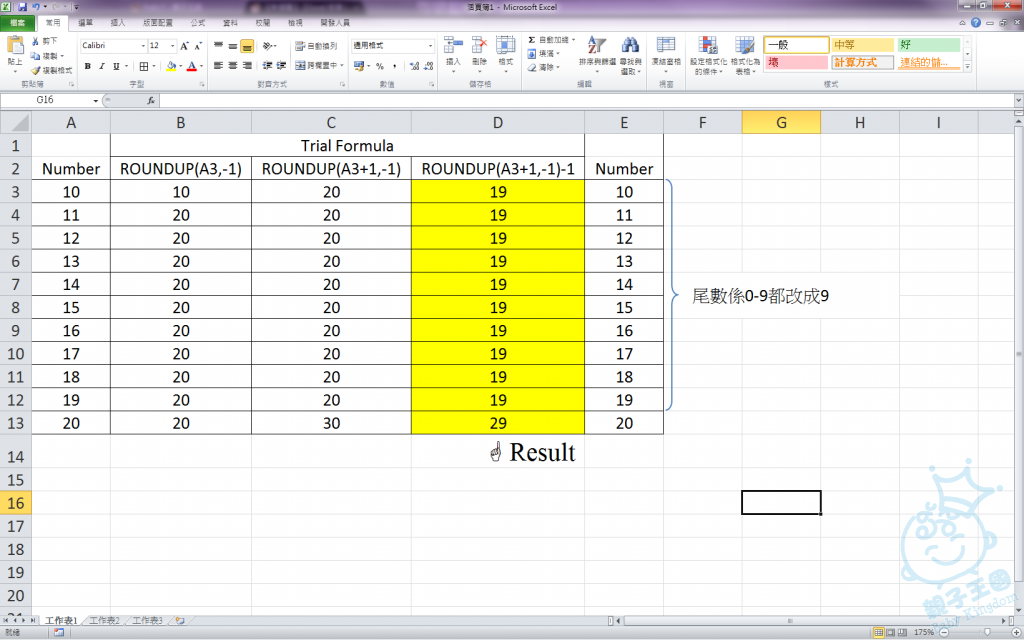1024x640 pixels.
Task: Expand the 跨欄置中 merge dropdown arrow
Action: point(342,66)
